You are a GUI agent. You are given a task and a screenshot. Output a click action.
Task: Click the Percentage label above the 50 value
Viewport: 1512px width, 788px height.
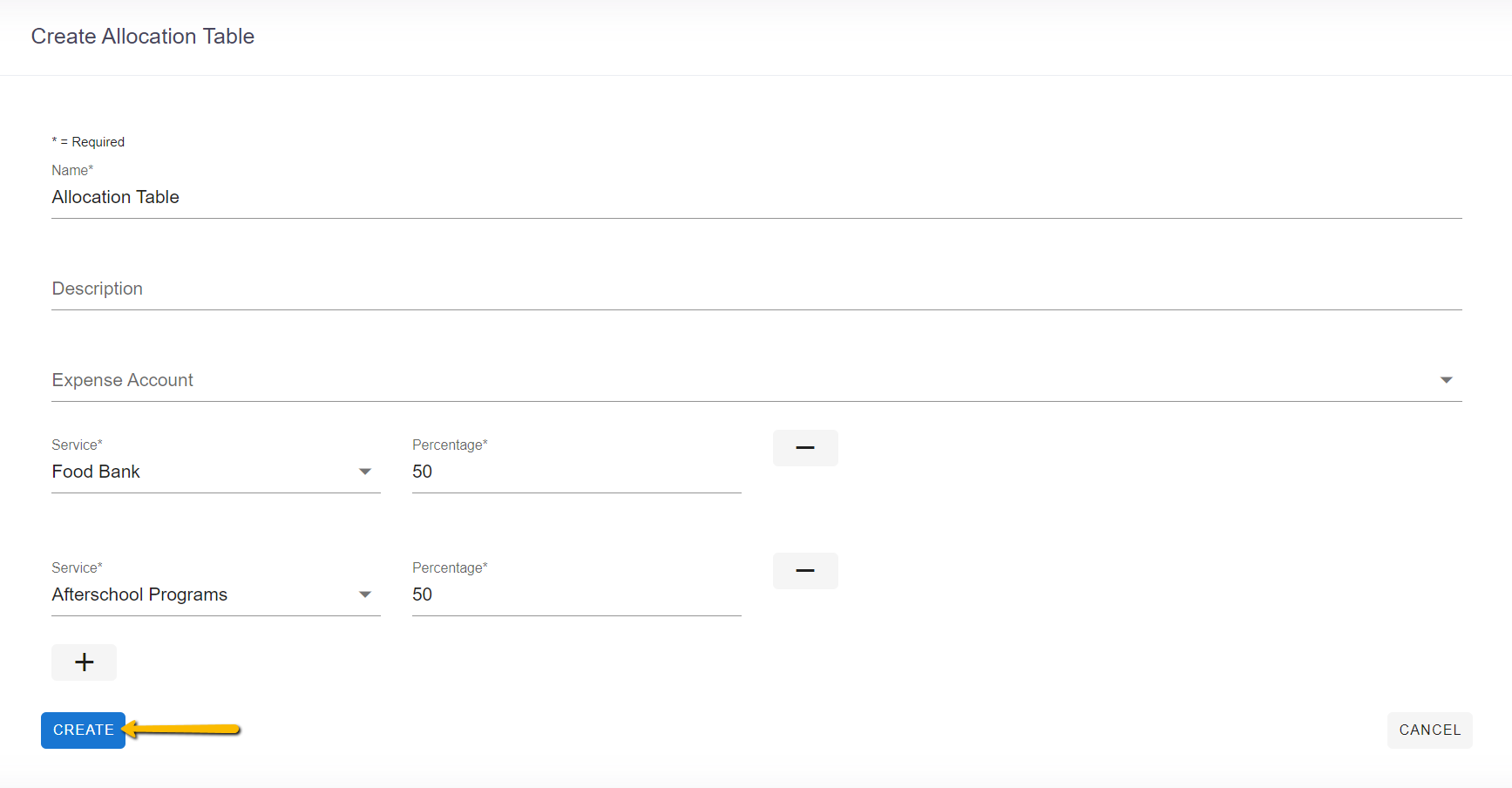click(449, 445)
